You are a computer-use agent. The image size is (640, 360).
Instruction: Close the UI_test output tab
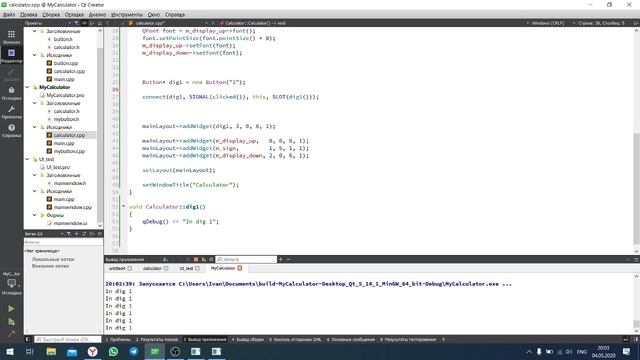click(197, 269)
